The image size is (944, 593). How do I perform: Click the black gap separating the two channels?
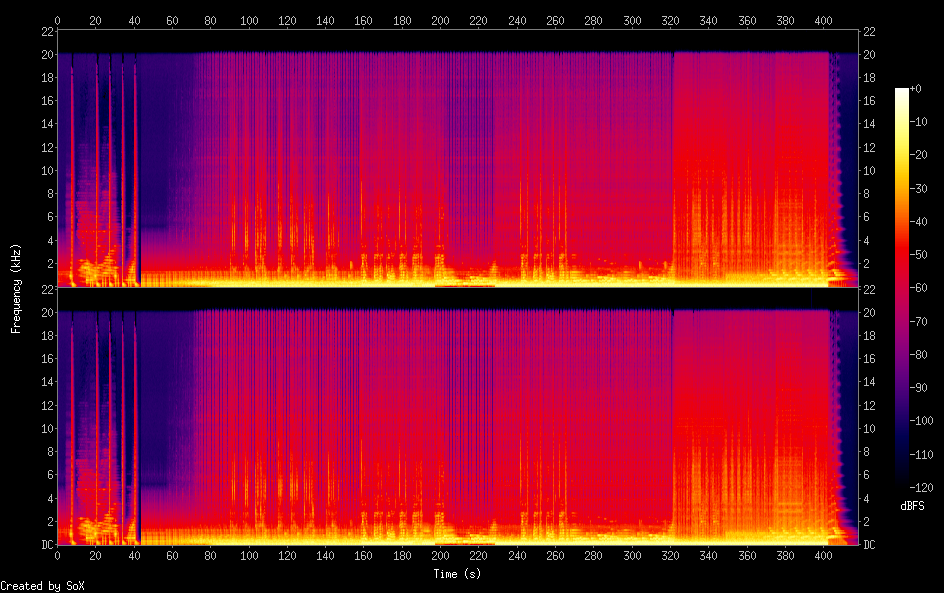coord(459,298)
